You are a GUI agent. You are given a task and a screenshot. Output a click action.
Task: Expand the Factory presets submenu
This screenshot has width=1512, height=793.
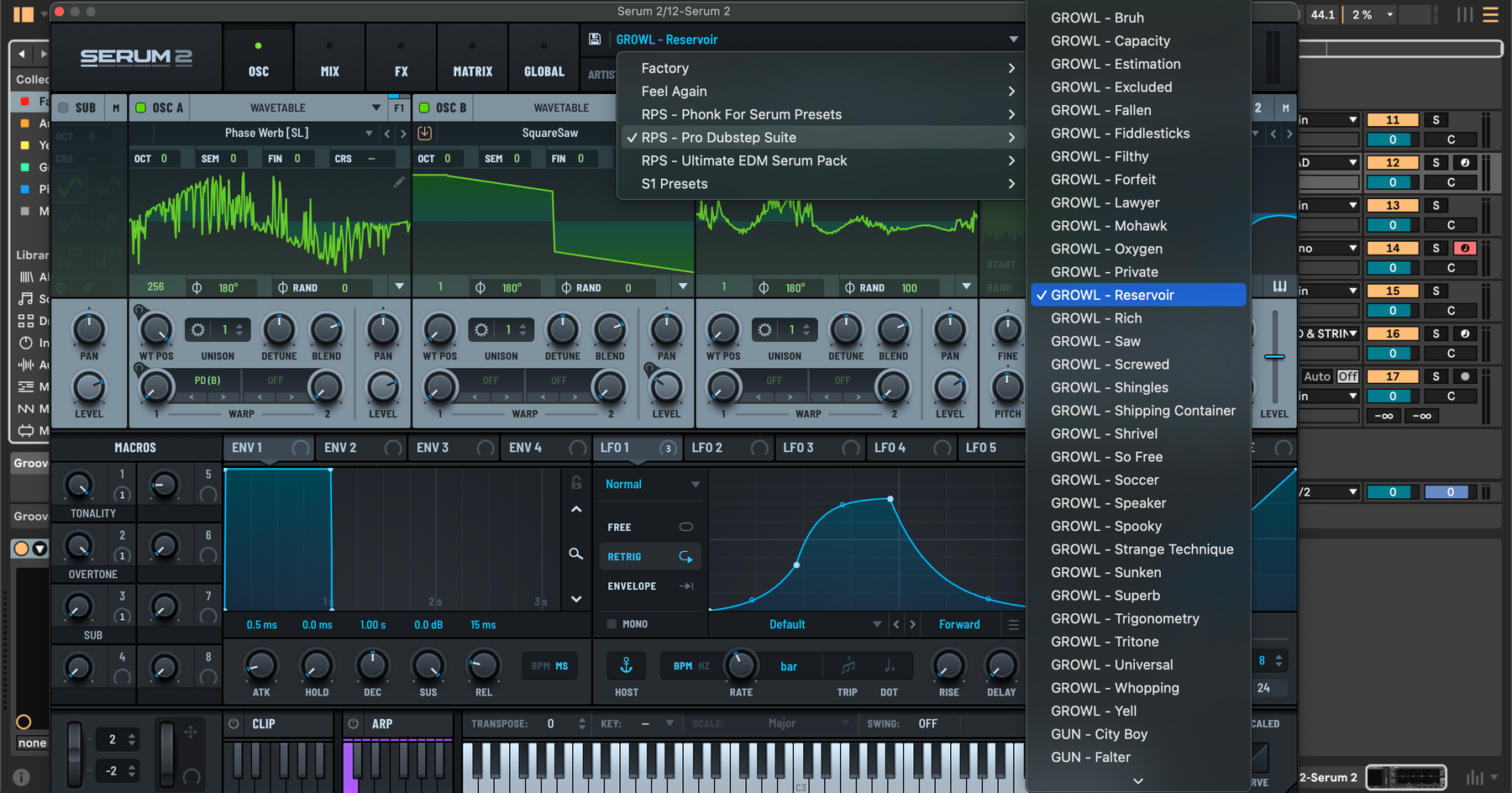(822, 68)
